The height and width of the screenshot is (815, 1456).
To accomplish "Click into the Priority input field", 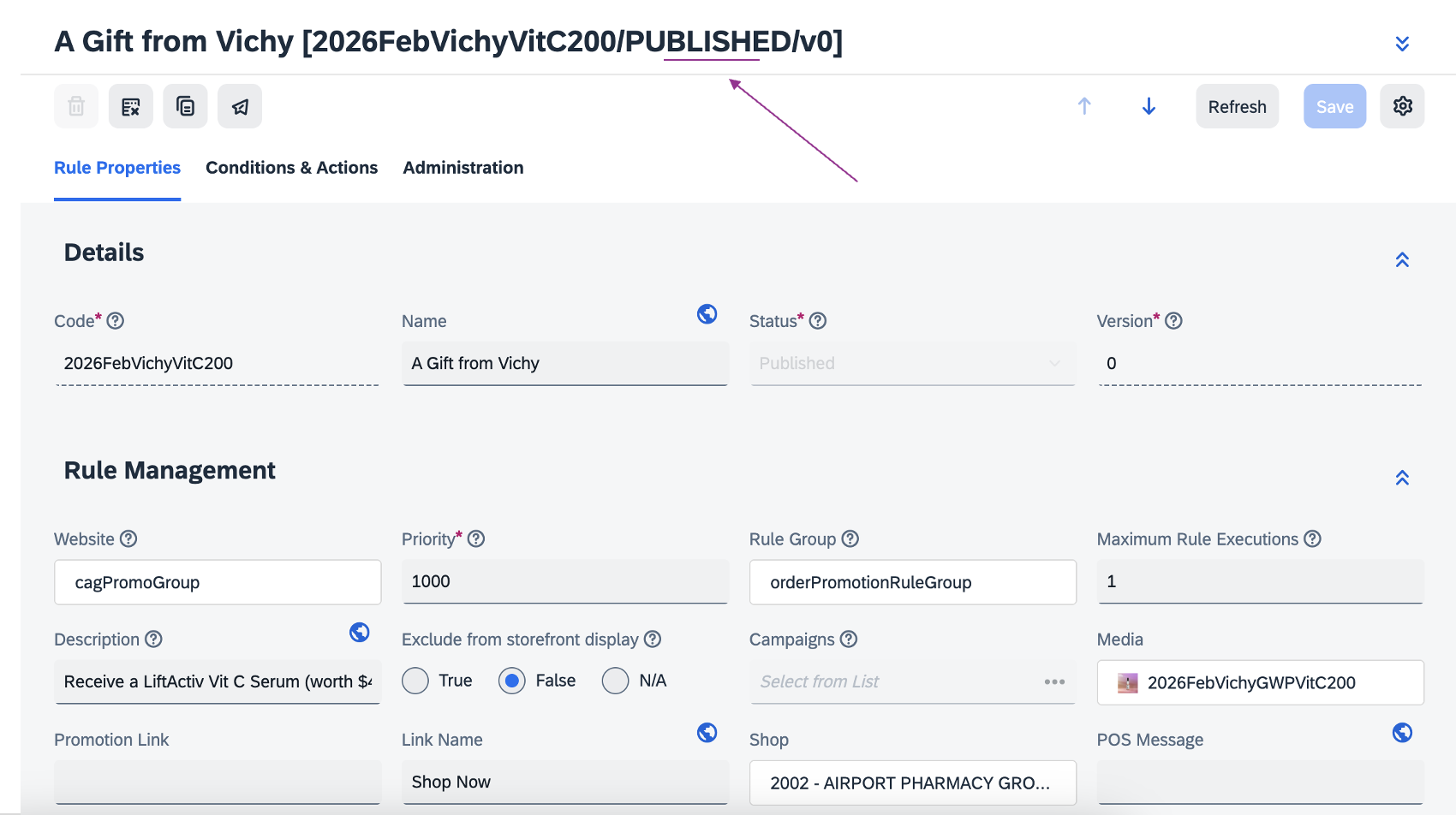I will pyautogui.click(x=565, y=581).
